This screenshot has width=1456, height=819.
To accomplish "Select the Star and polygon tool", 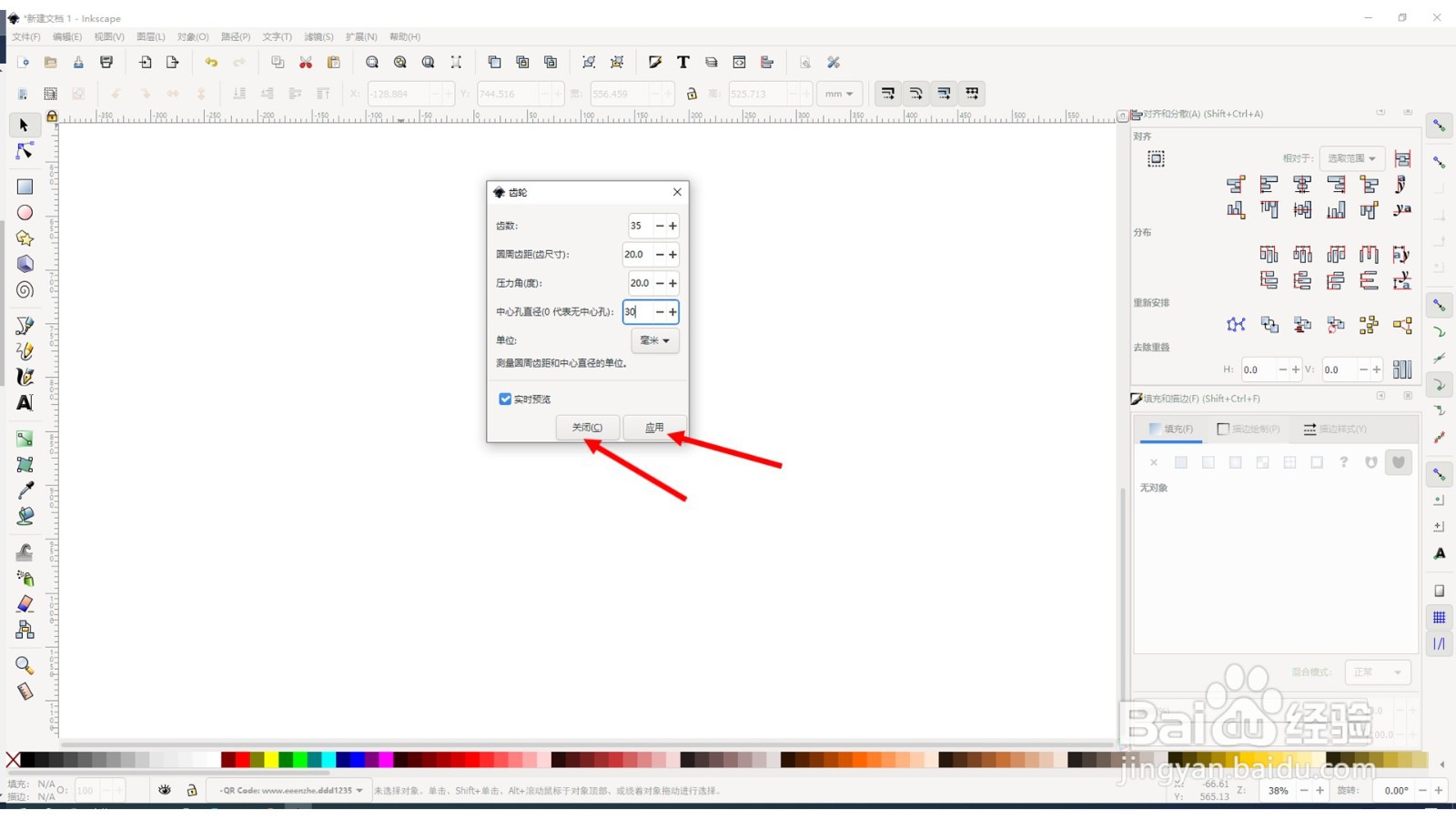I will (x=25, y=238).
